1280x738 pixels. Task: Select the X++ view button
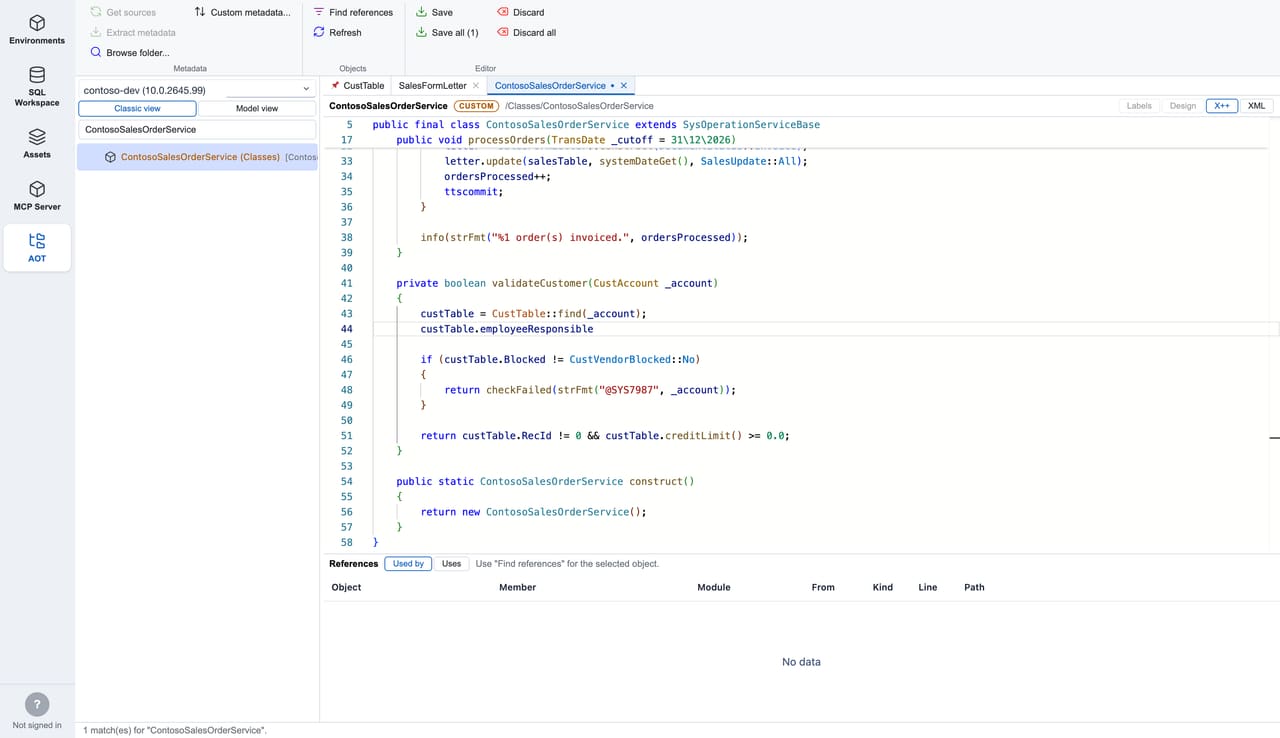tap(1222, 105)
